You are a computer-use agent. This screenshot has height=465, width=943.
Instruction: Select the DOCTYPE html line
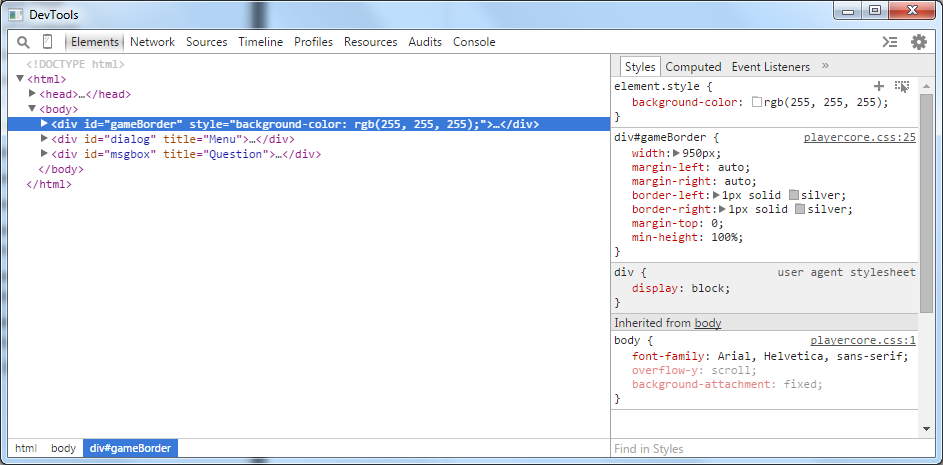coord(75,64)
